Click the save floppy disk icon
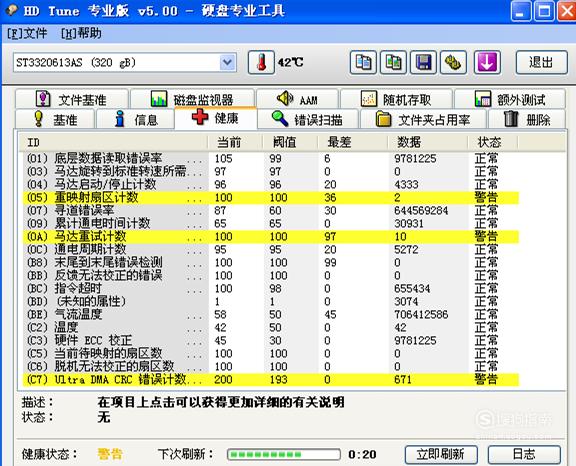 (423, 62)
